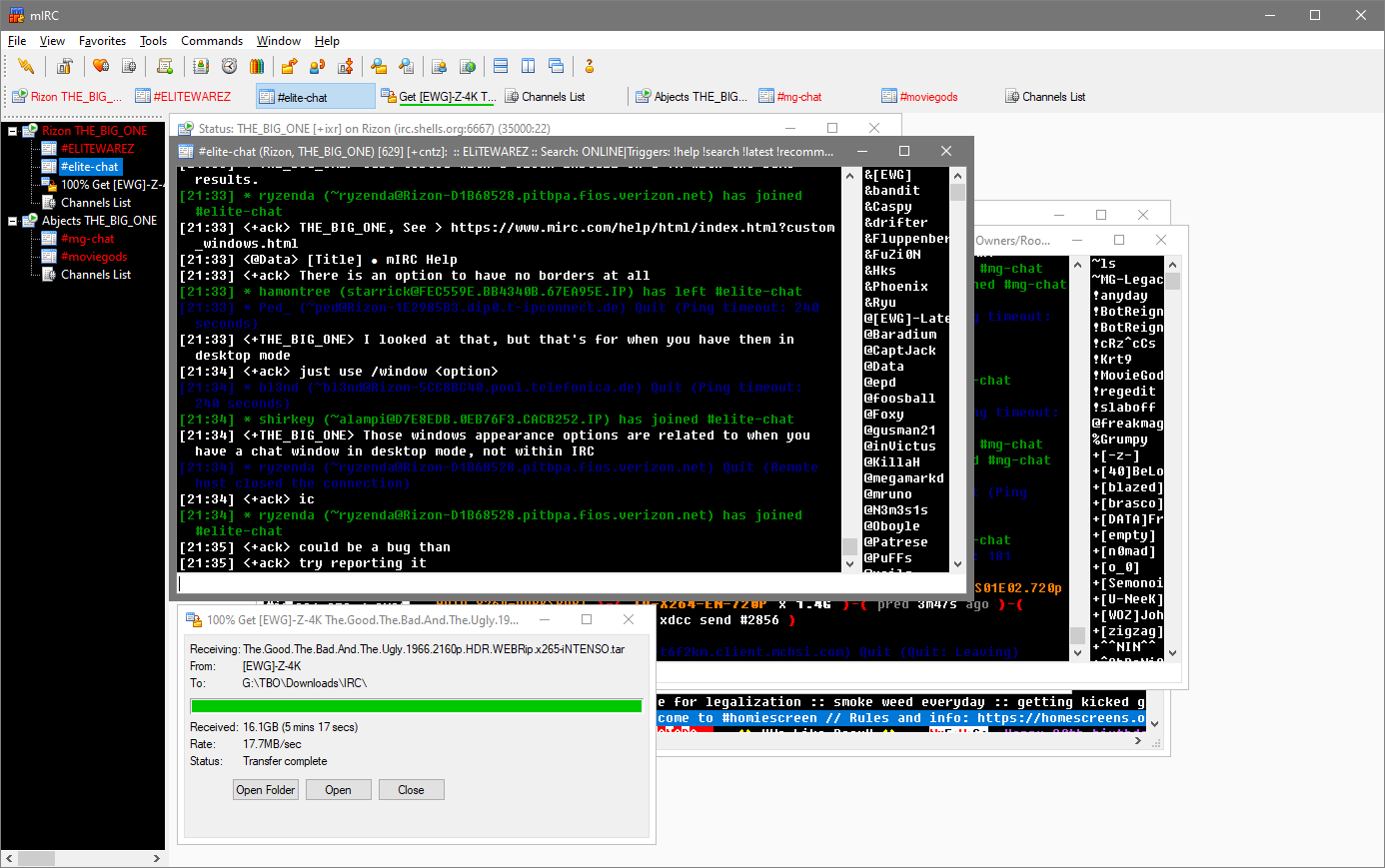Click the Connect lightning bolt toolbar icon

click(x=26, y=66)
